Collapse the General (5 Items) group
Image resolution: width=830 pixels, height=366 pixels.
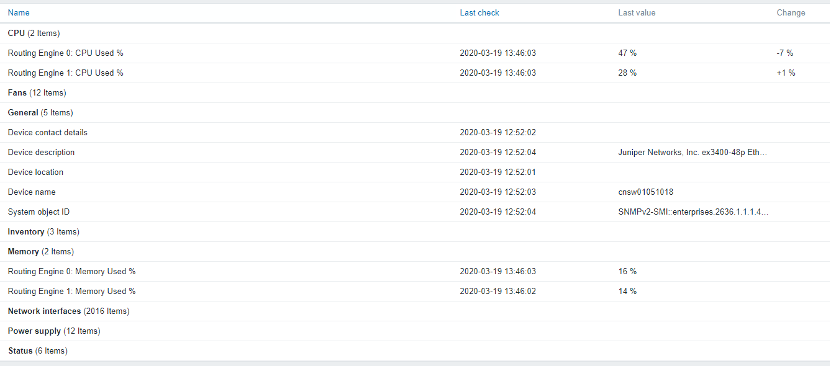[x=40, y=113]
